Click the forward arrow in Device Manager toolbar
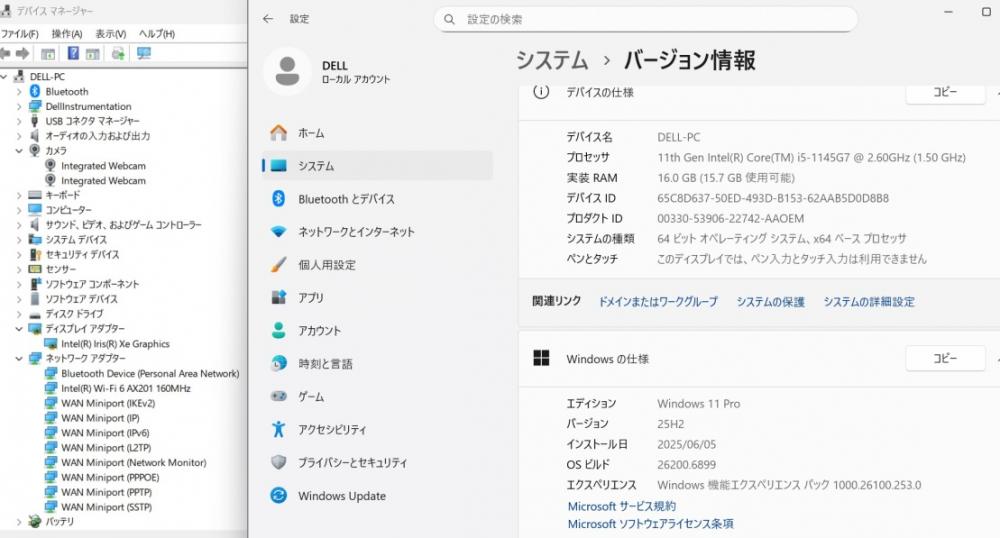 point(23,54)
